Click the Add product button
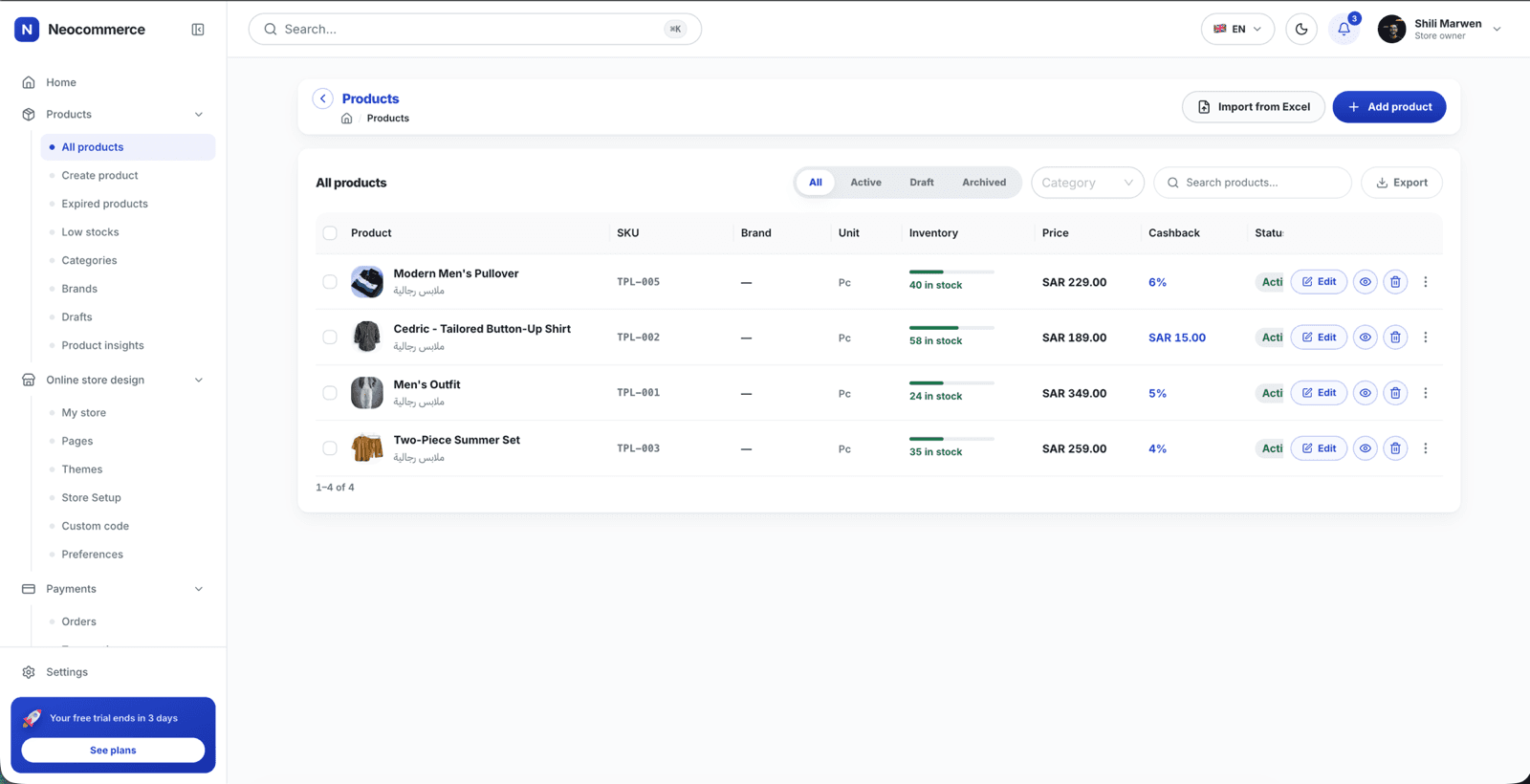The image size is (1530, 784). [x=1389, y=107]
